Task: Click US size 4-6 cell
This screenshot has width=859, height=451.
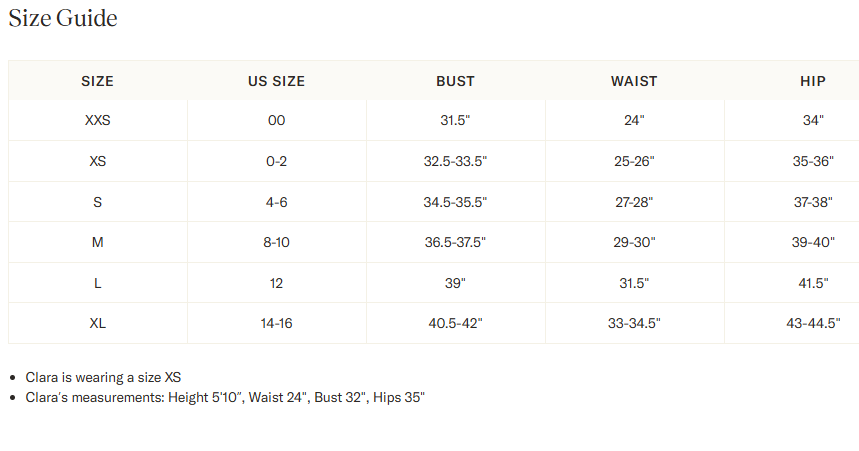Action: [x=276, y=202]
